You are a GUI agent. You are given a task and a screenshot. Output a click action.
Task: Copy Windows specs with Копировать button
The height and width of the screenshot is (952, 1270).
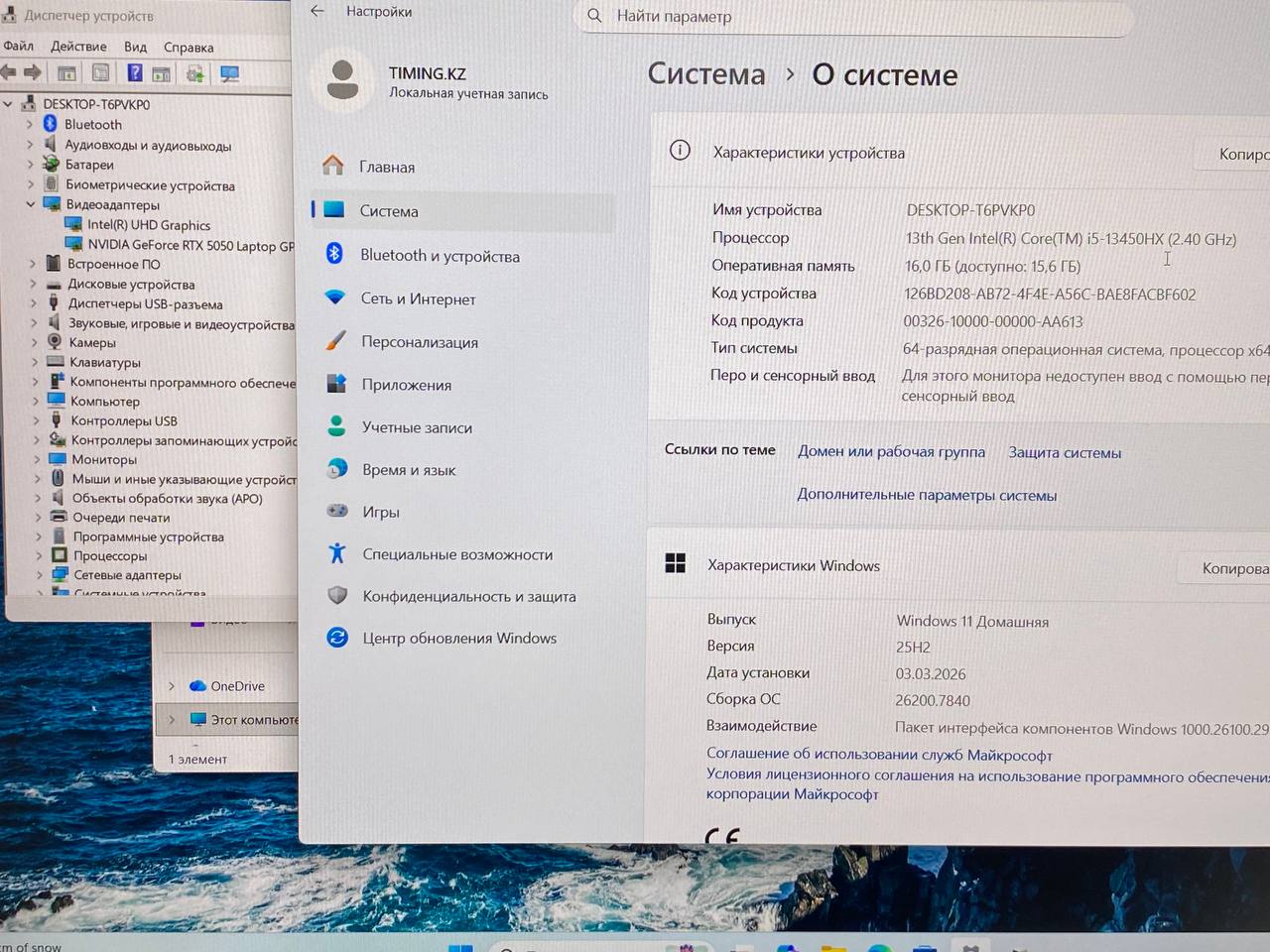pos(1224,568)
